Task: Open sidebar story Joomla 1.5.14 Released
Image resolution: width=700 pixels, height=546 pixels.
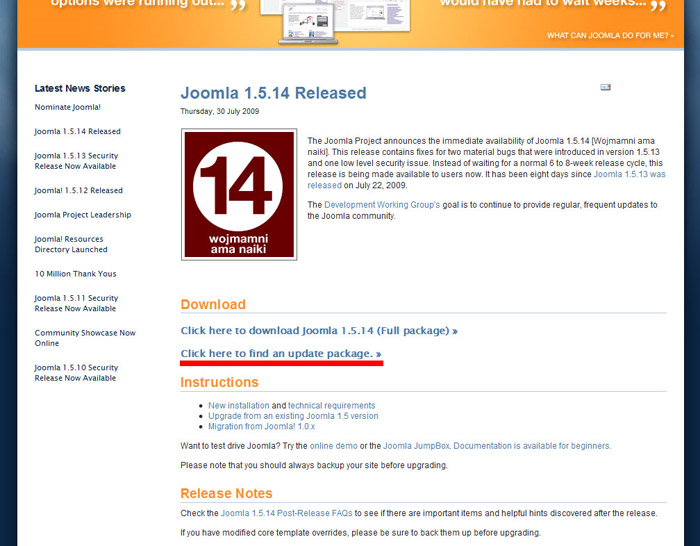Action: point(77,131)
